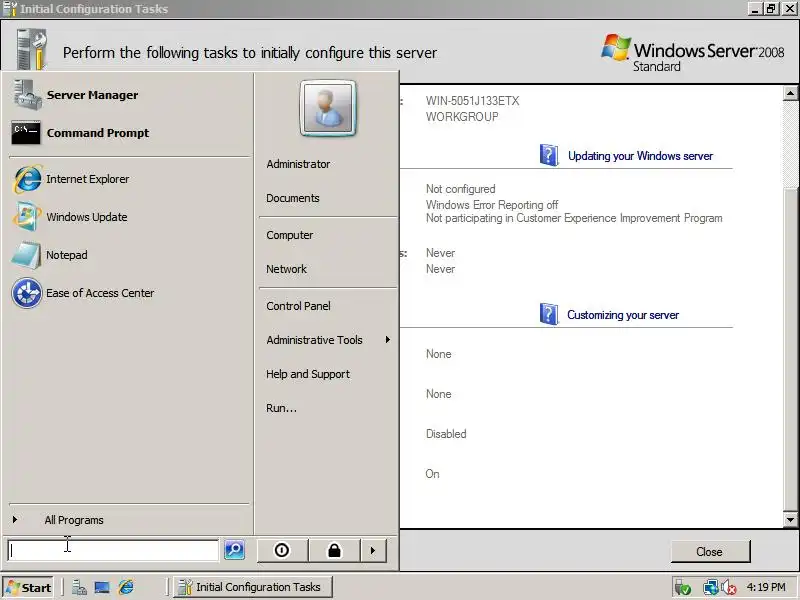Open help for Updating your Windows server
The height and width of the screenshot is (600, 800).
click(548, 155)
